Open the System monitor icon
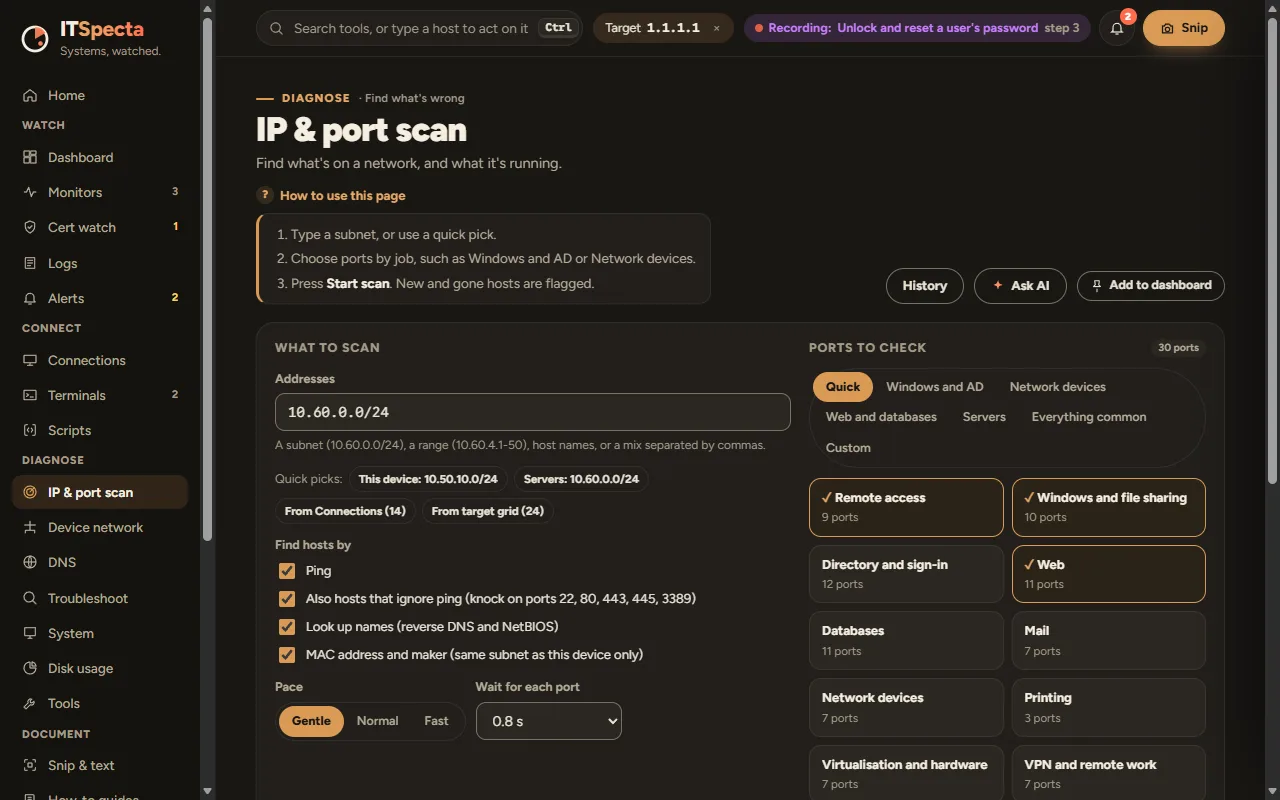This screenshot has height=800, width=1280. [x=30, y=634]
